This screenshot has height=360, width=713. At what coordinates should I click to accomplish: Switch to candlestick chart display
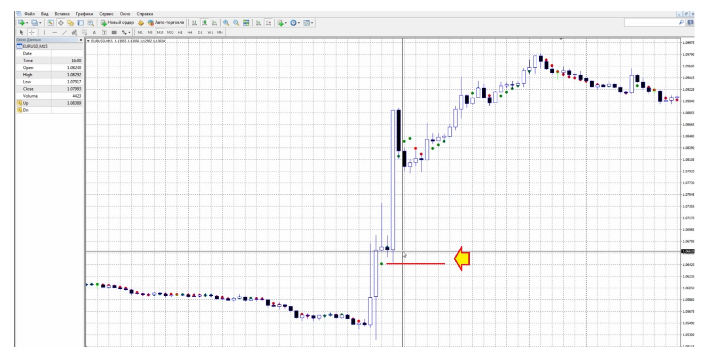(205, 23)
